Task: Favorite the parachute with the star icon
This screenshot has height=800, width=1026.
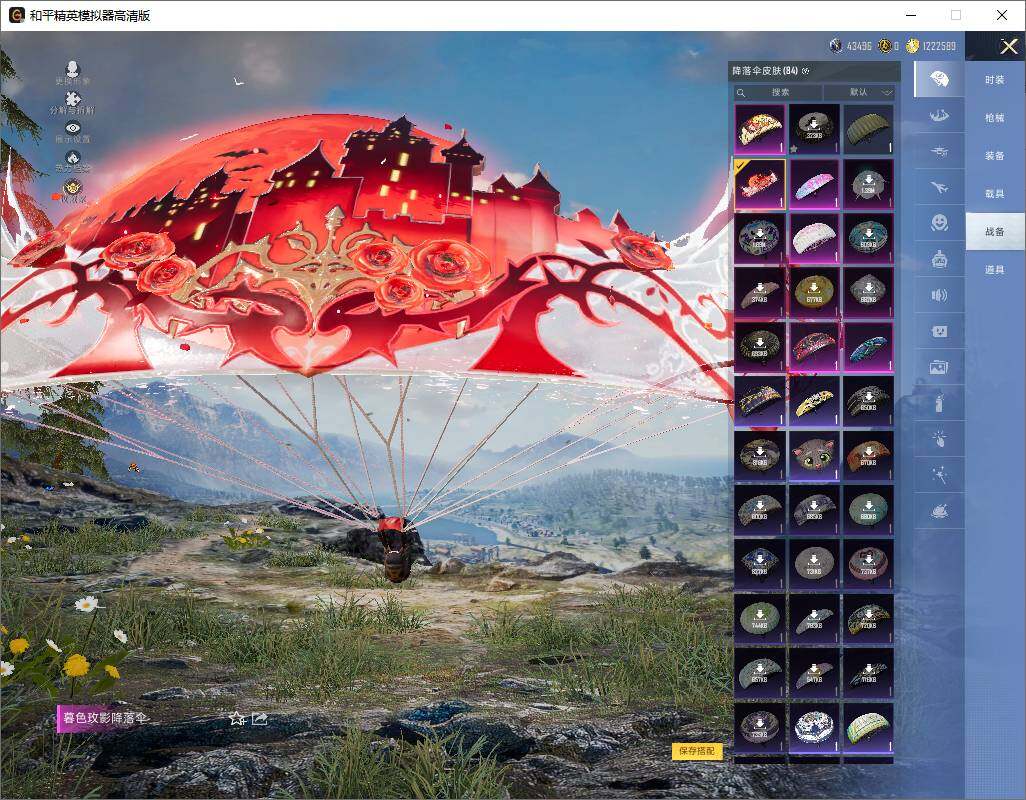Action: pos(237,719)
